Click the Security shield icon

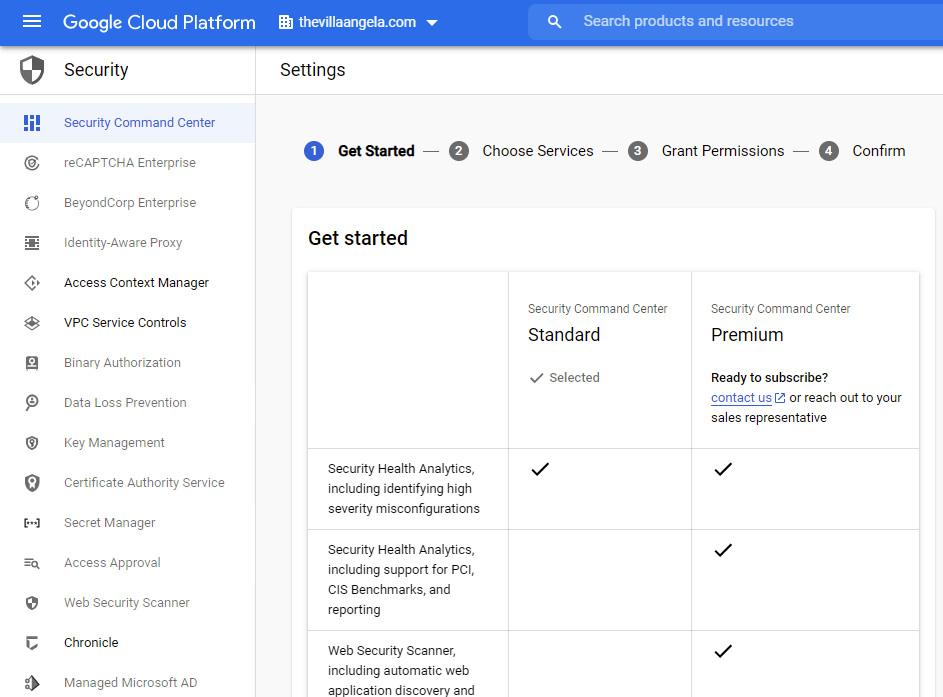(x=32, y=70)
